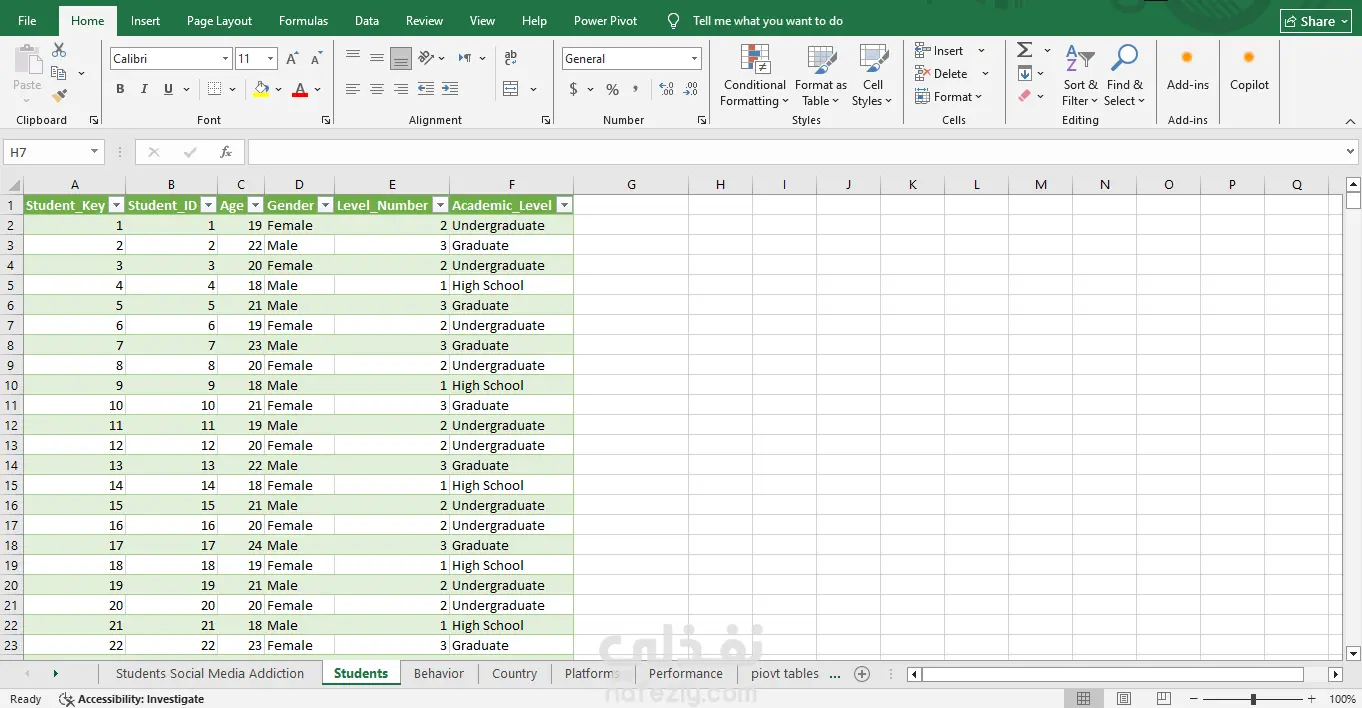The height and width of the screenshot is (708, 1362).
Task: Toggle Bottom Align vertical alignment
Action: (401, 58)
